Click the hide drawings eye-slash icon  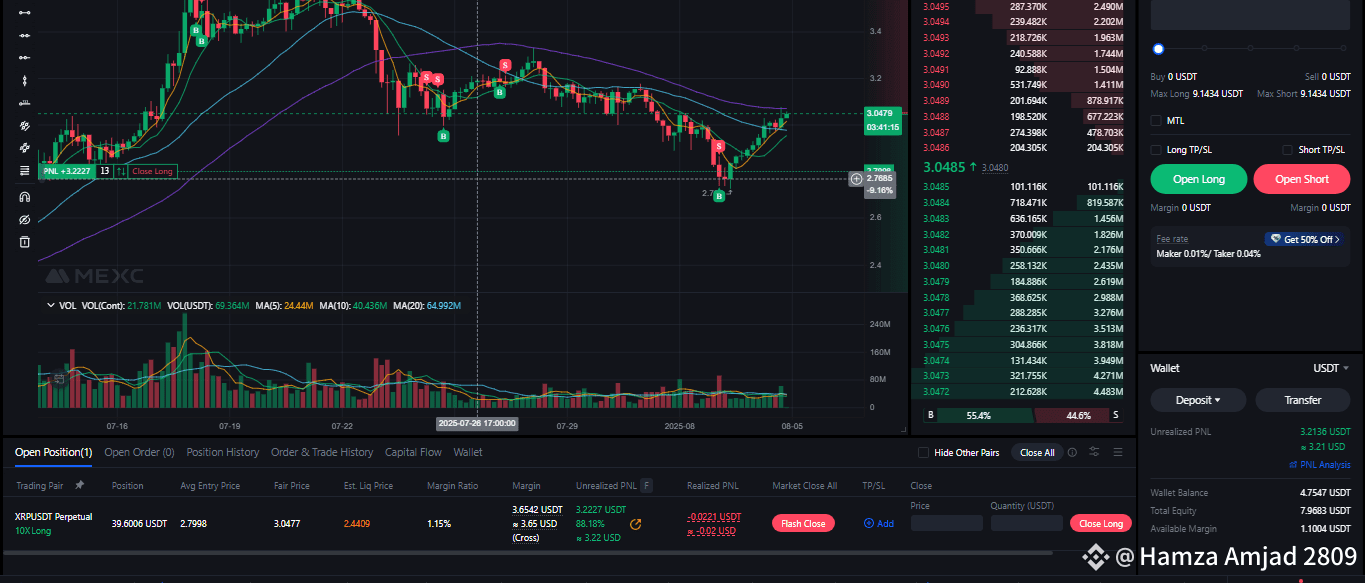pyautogui.click(x=25, y=219)
